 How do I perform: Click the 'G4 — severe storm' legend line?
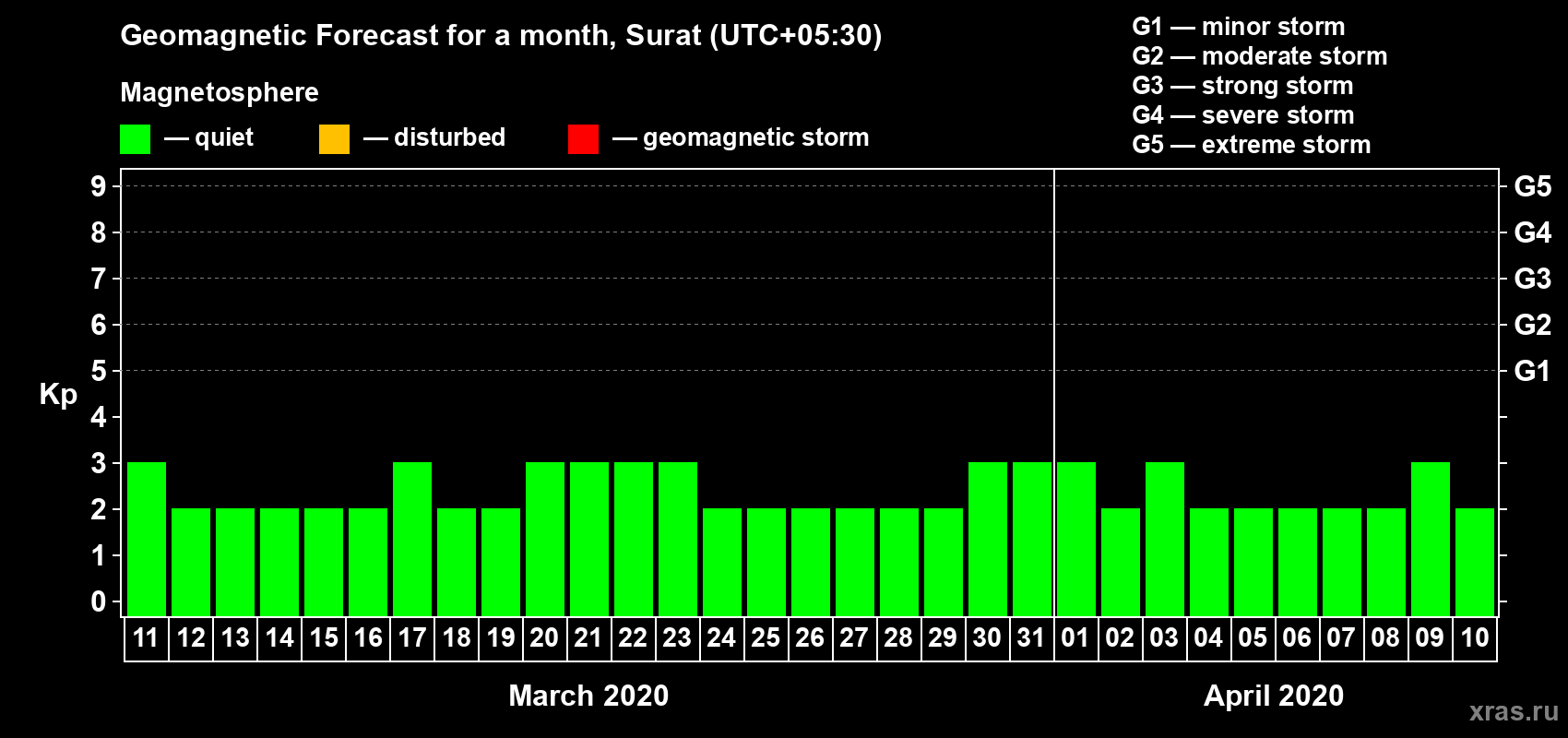coord(1242,115)
